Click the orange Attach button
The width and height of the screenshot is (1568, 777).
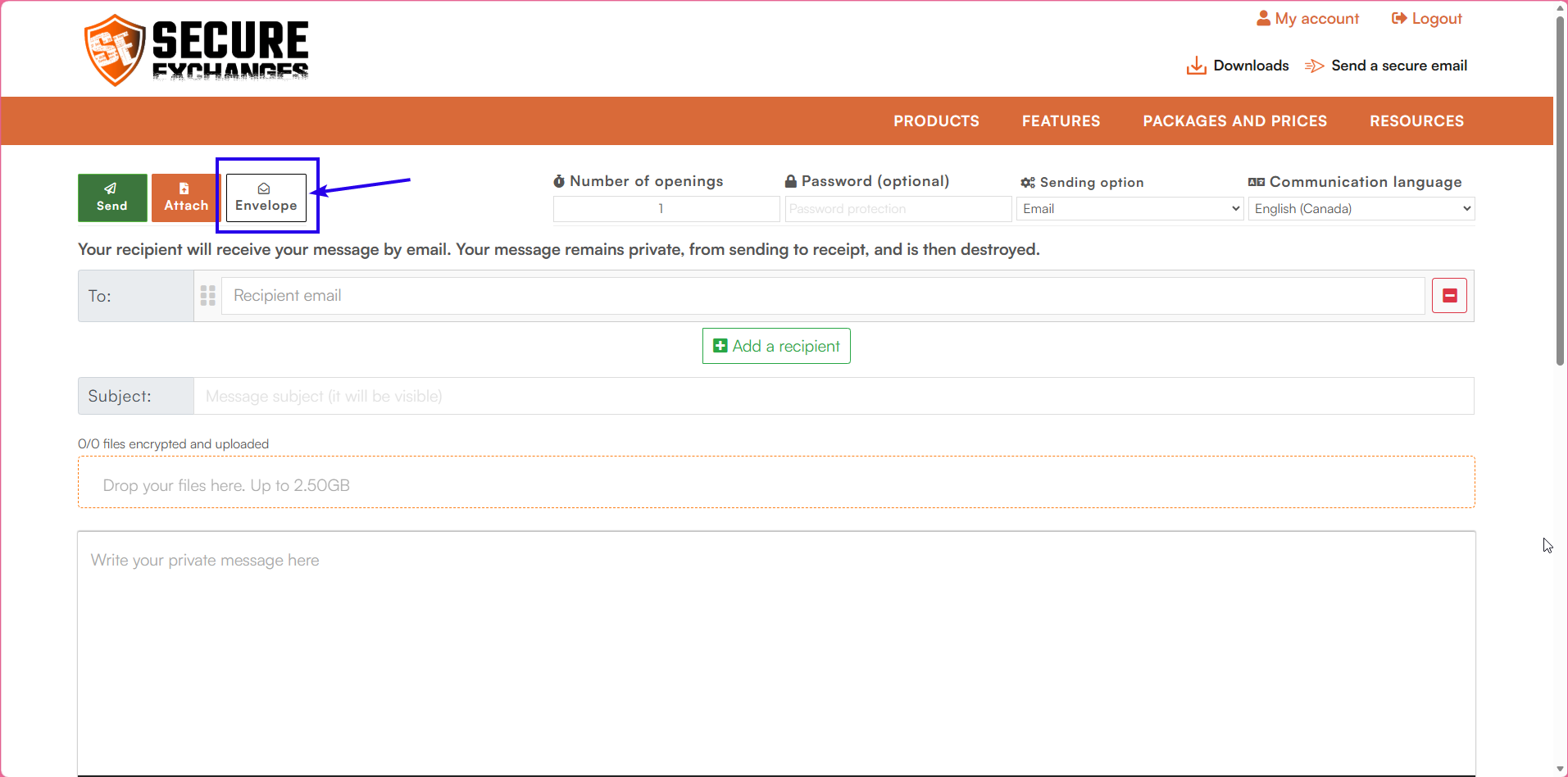click(x=186, y=198)
